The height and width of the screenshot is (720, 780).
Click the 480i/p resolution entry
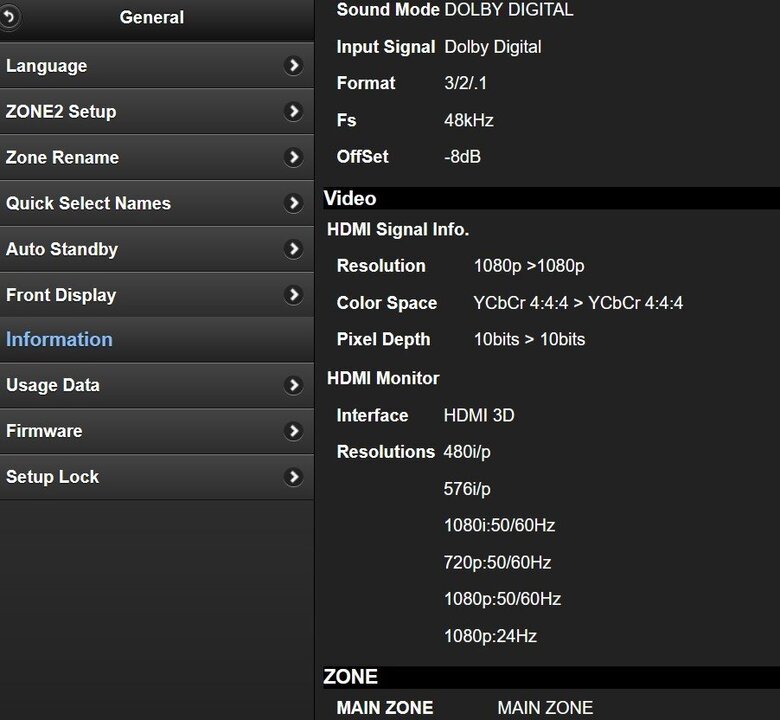[x=467, y=452]
